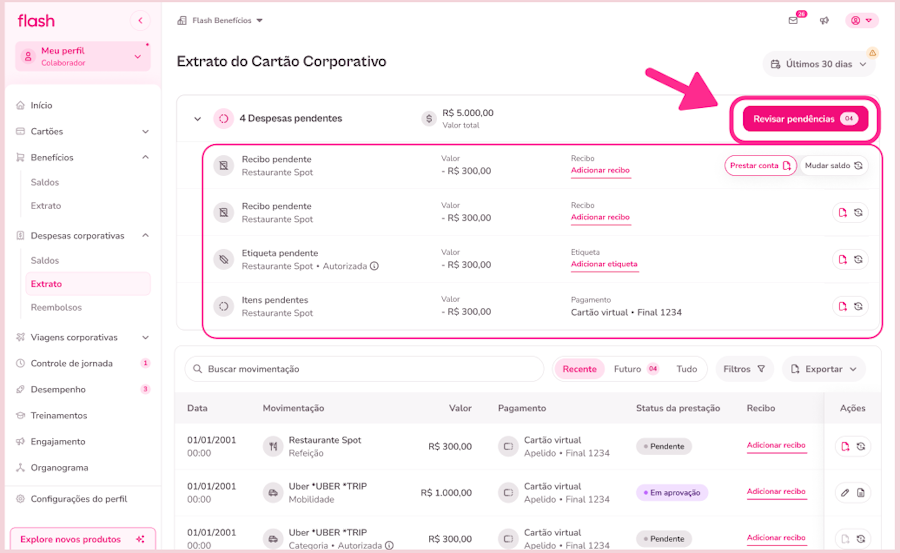Select Extrato under Despesas corporativas
The image size is (900, 553).
[88, 284]
